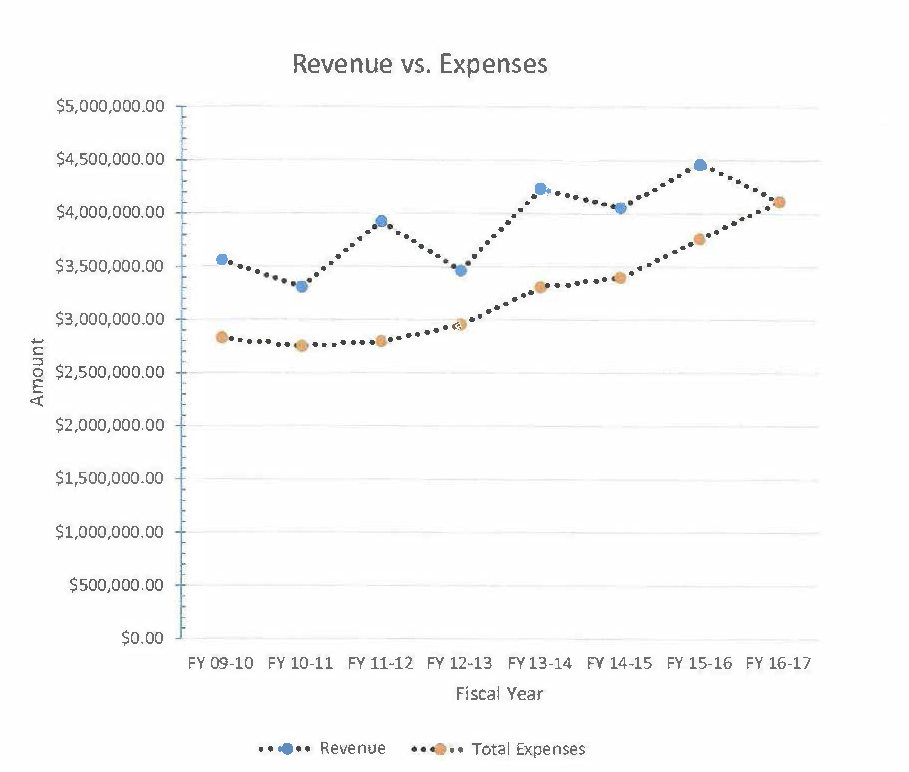Click the chart title Revenue vs. Expenses
This screenshot has width=909, height=772.
(419, 64)
